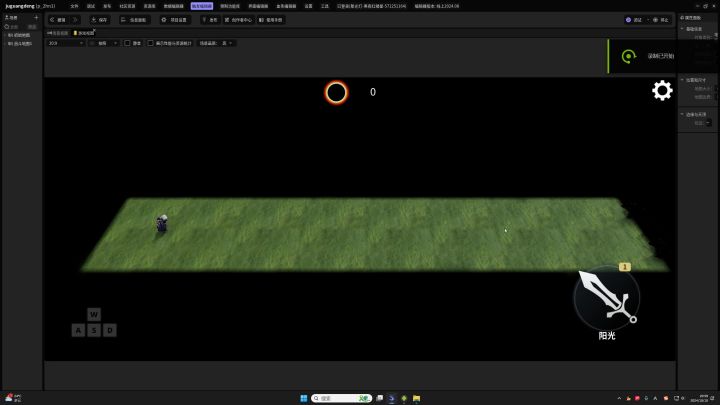The height and width of the screenshot is (405, 720).
Task: Click the W movement key on screen
Action: (94, 315)
